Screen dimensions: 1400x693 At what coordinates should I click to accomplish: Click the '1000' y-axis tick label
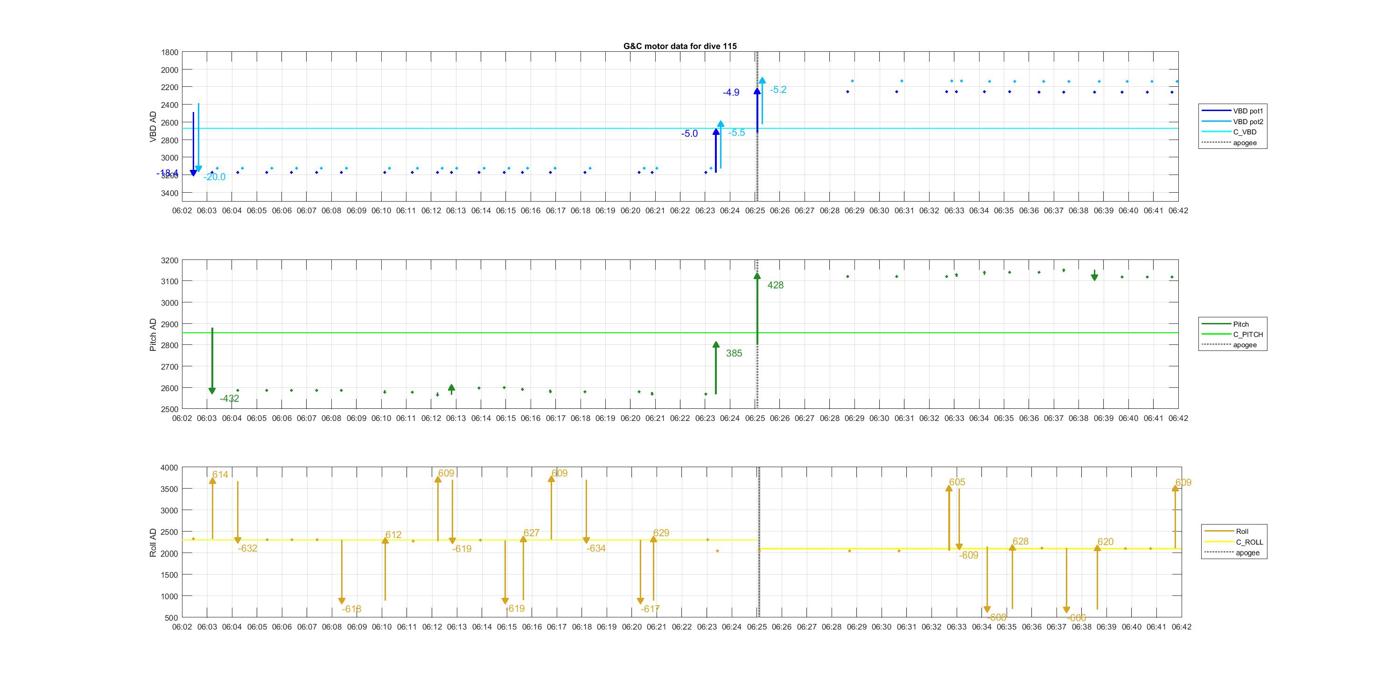tap(170, 596)
